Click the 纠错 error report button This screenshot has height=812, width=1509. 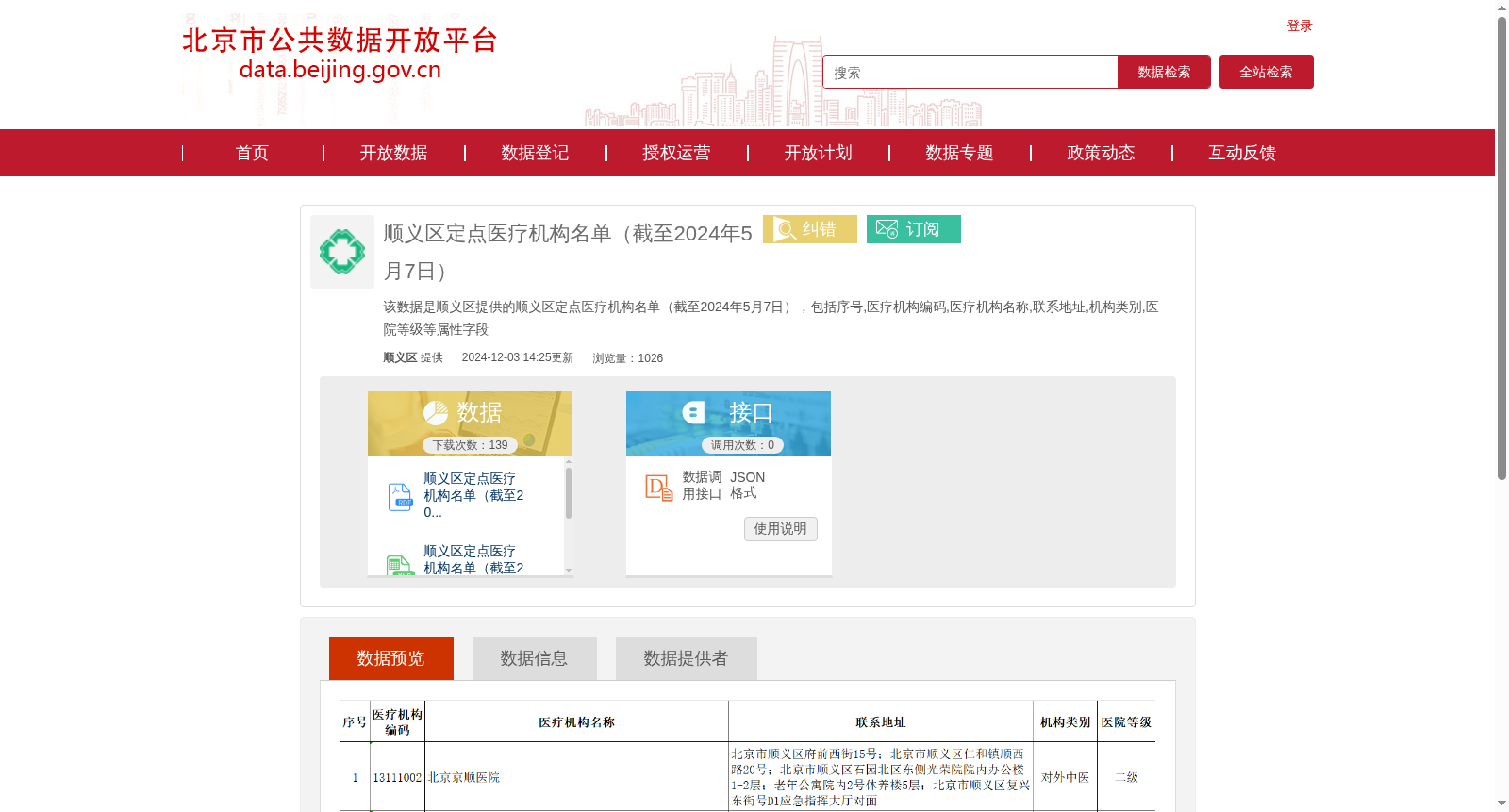pos(810,229)
